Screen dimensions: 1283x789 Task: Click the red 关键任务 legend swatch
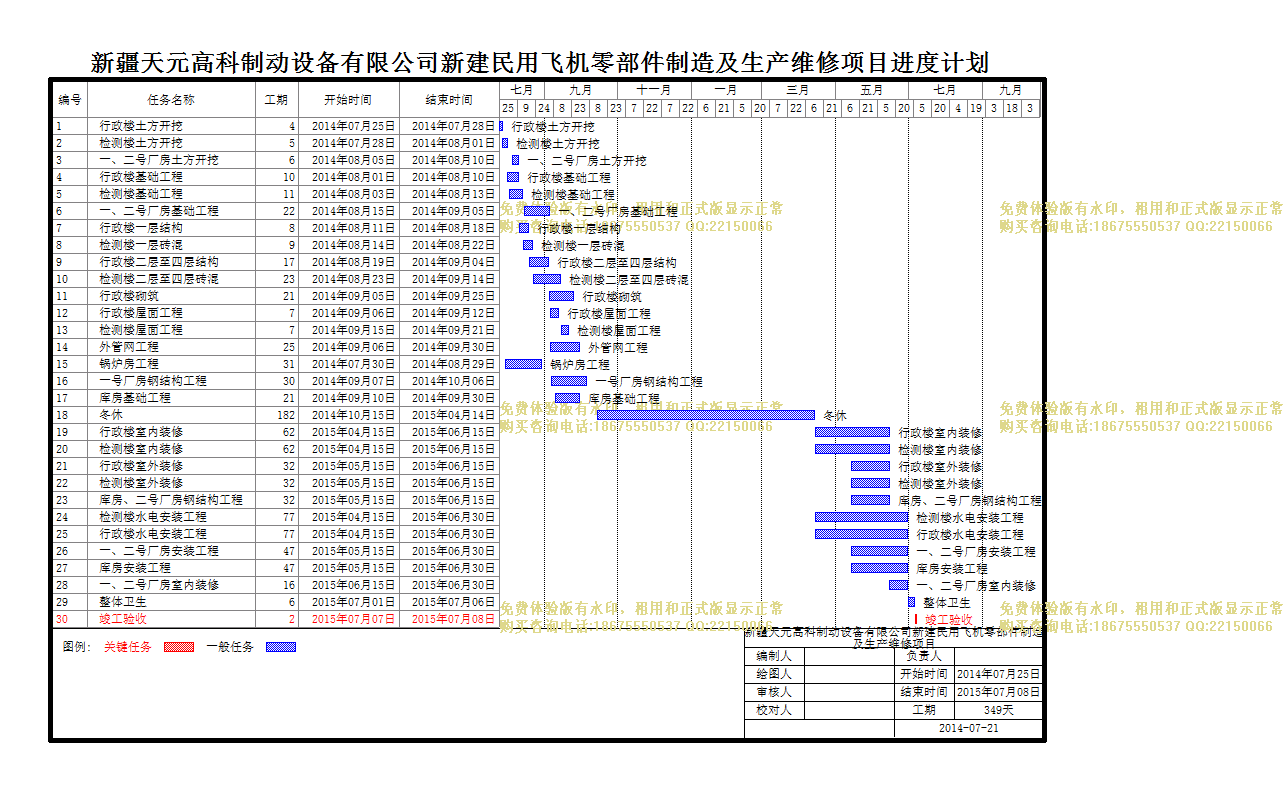[179, 647]
